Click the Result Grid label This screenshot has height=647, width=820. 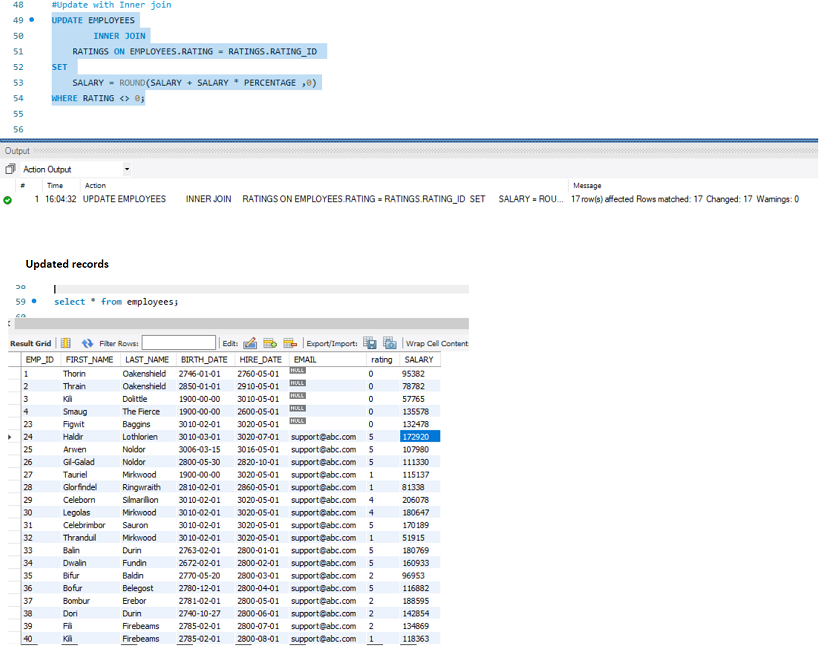(30, 343)
